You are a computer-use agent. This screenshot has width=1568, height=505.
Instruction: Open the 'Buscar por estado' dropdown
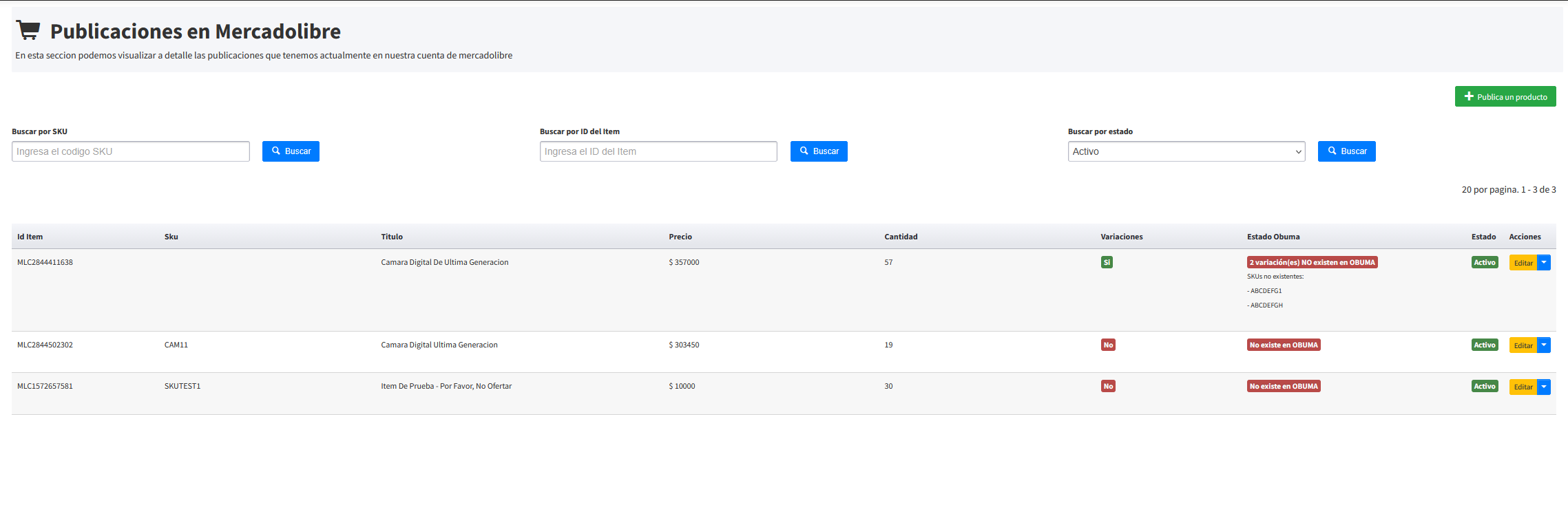[x=1186, y=151]
